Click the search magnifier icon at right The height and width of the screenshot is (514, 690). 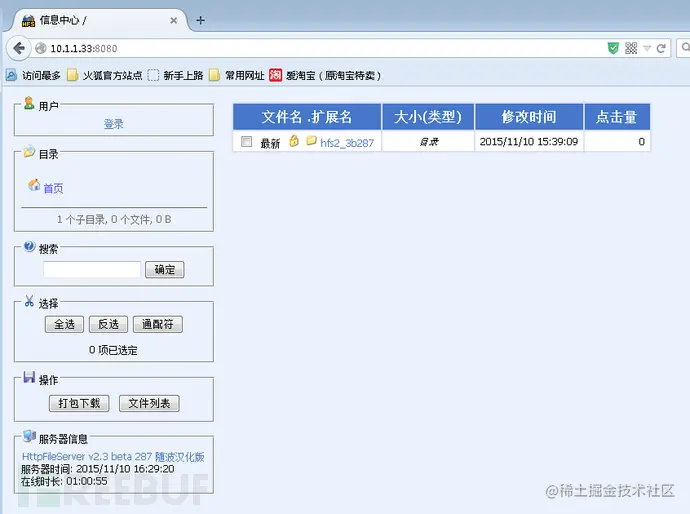[x=685, y=47]
